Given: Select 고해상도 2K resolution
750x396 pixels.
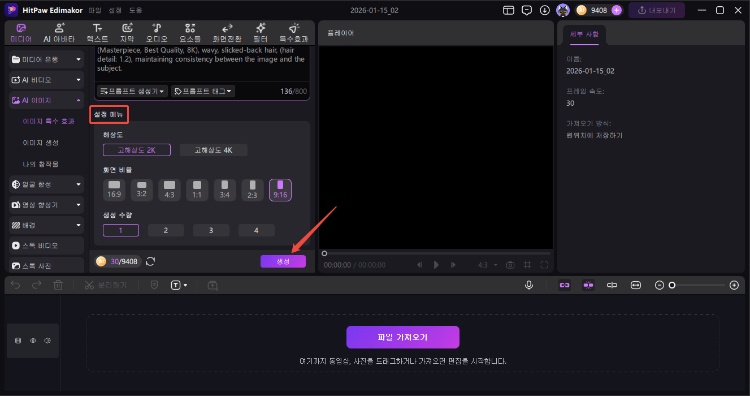Looking at the screenshot, I should pyautogui.click(x=137, y=150).
